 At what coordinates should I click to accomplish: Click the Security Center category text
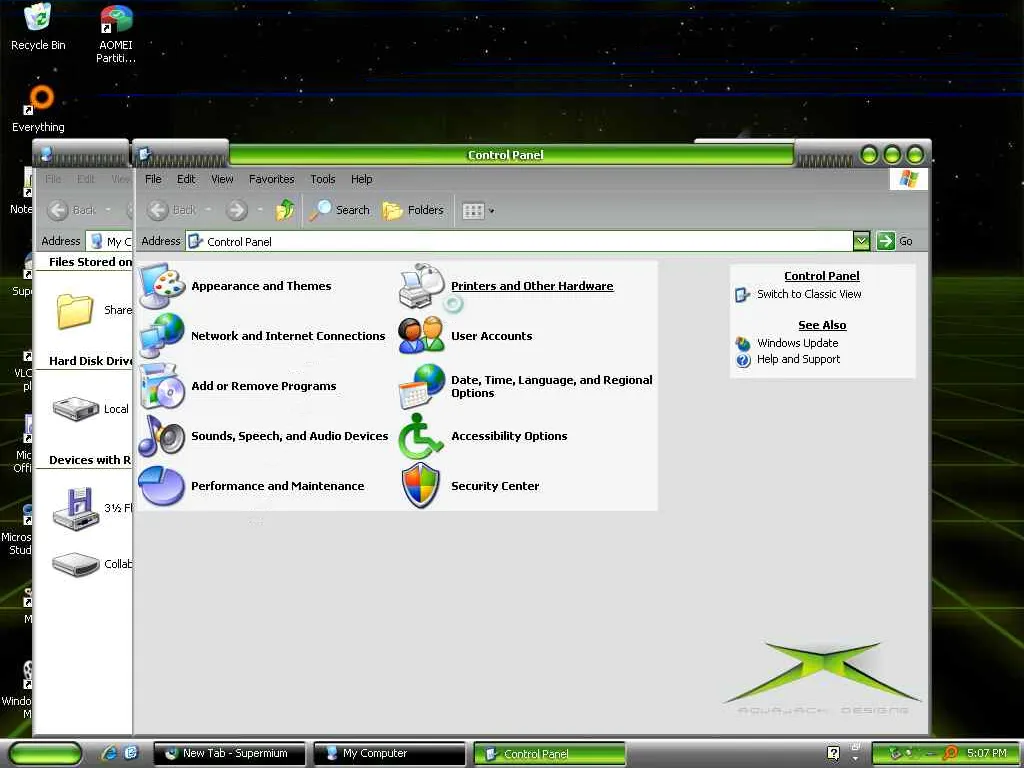495,486
